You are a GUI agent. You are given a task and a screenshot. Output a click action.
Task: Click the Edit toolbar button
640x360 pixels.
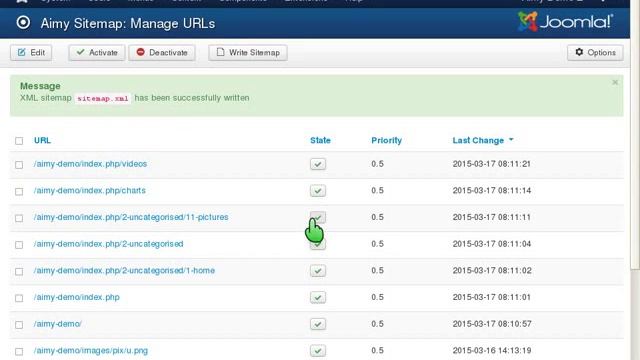click(x=31, y=53)
